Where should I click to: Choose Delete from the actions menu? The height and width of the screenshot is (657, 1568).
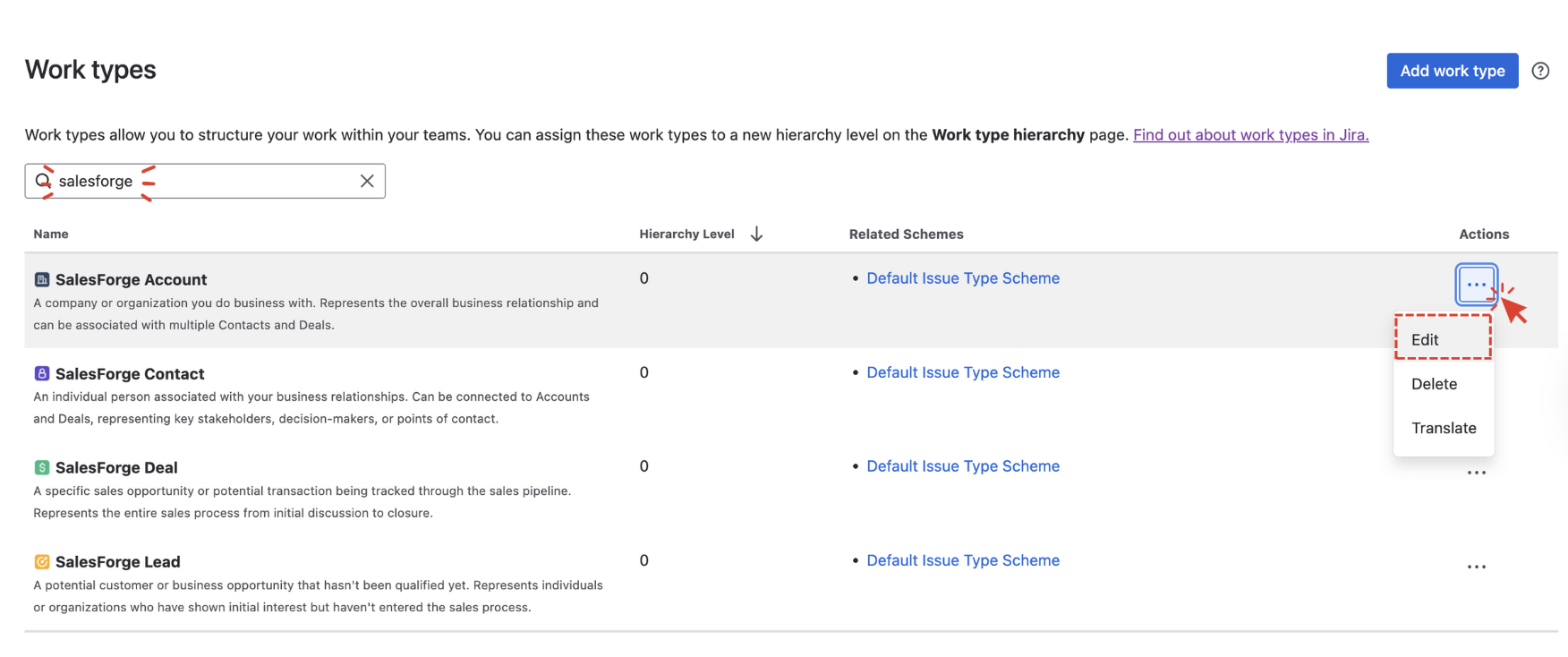tap(1434, 384)
